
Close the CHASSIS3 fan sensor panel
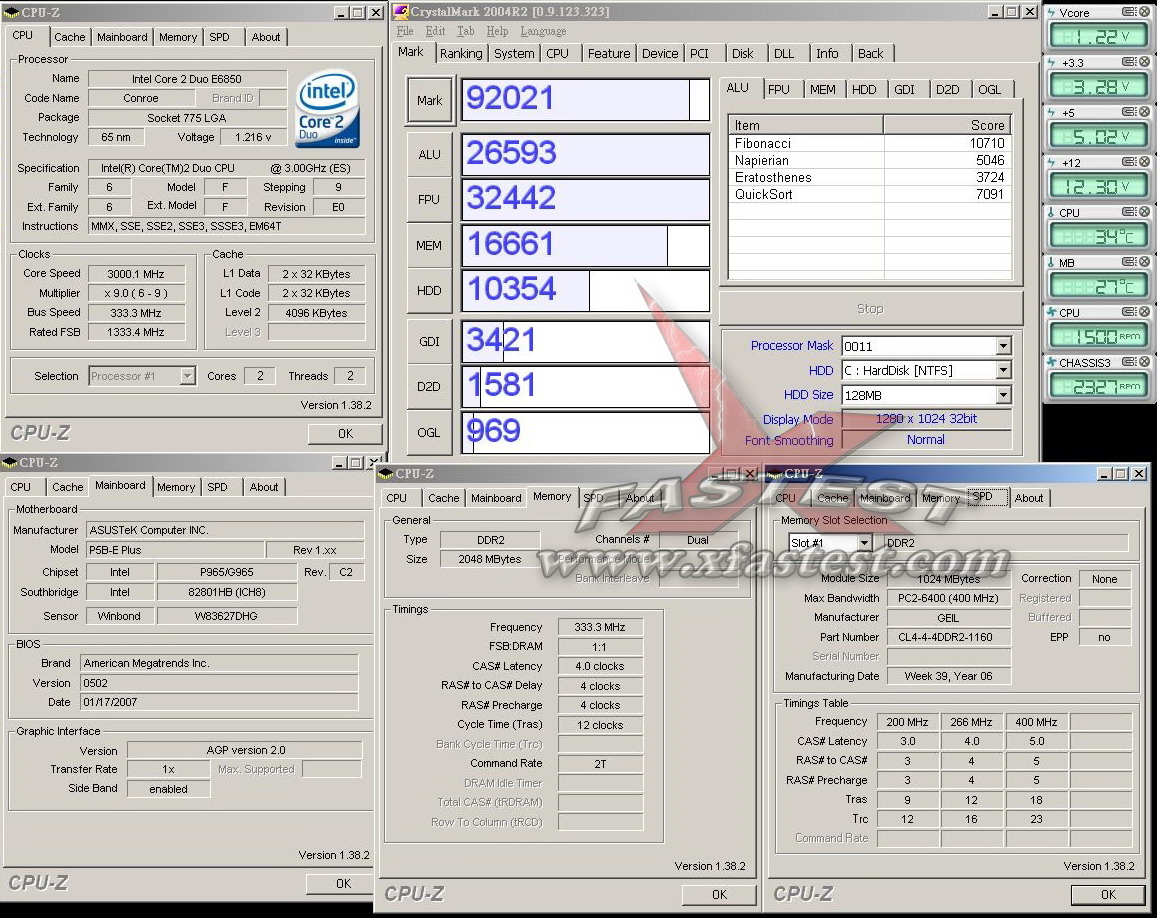[1144, 362]
